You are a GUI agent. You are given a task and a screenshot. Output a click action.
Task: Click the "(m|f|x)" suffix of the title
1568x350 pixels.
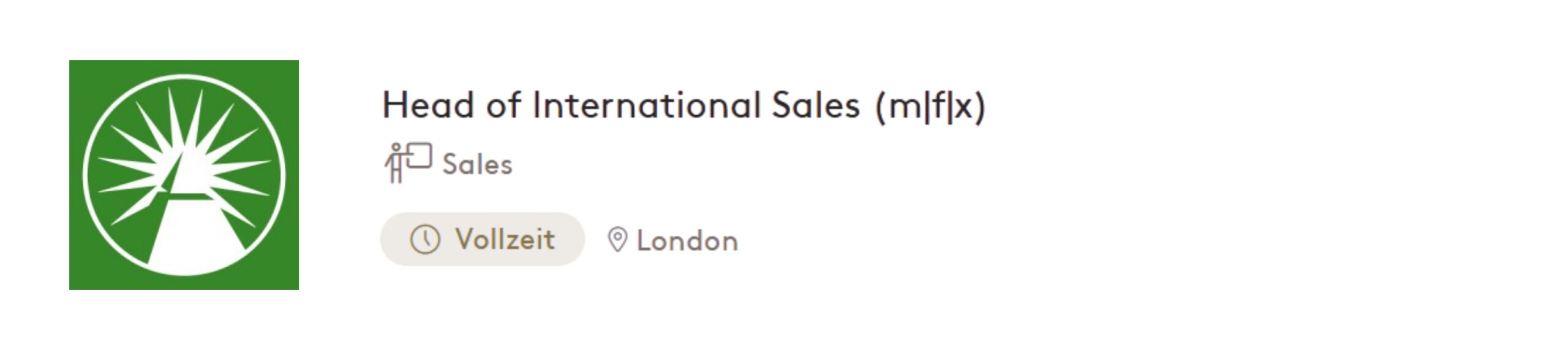click(930, 107)
